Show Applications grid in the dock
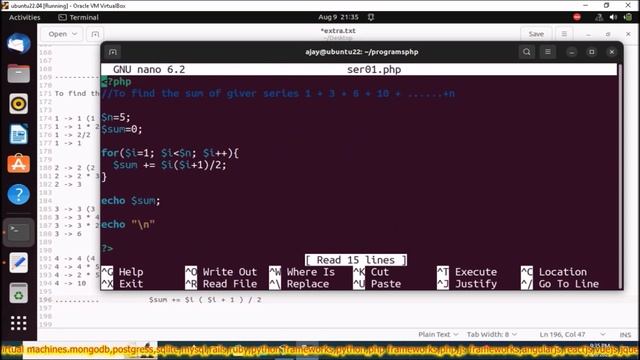The width and height of the screenshot is (640, 360). click(18, 323)
